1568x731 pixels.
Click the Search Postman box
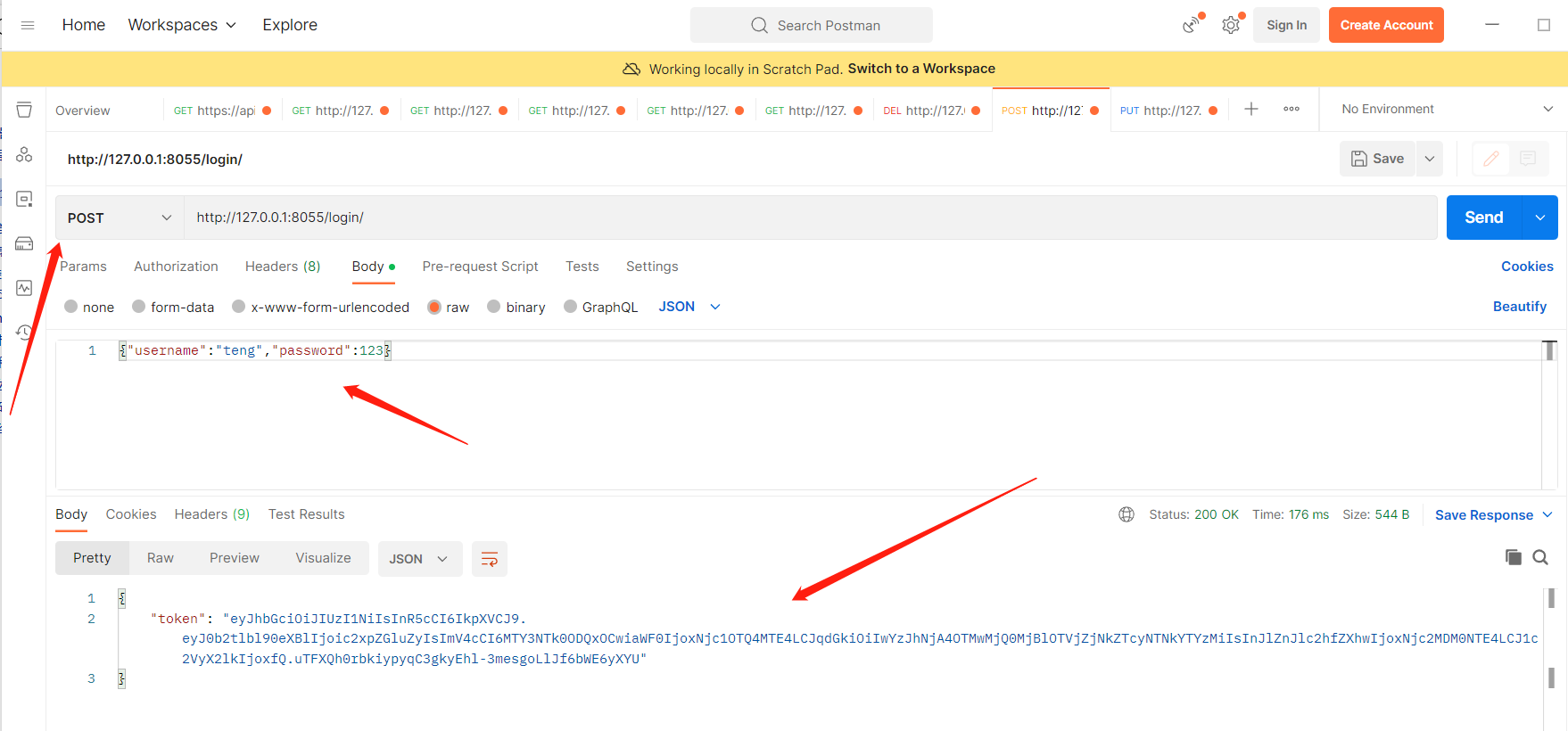coord(812,25)
